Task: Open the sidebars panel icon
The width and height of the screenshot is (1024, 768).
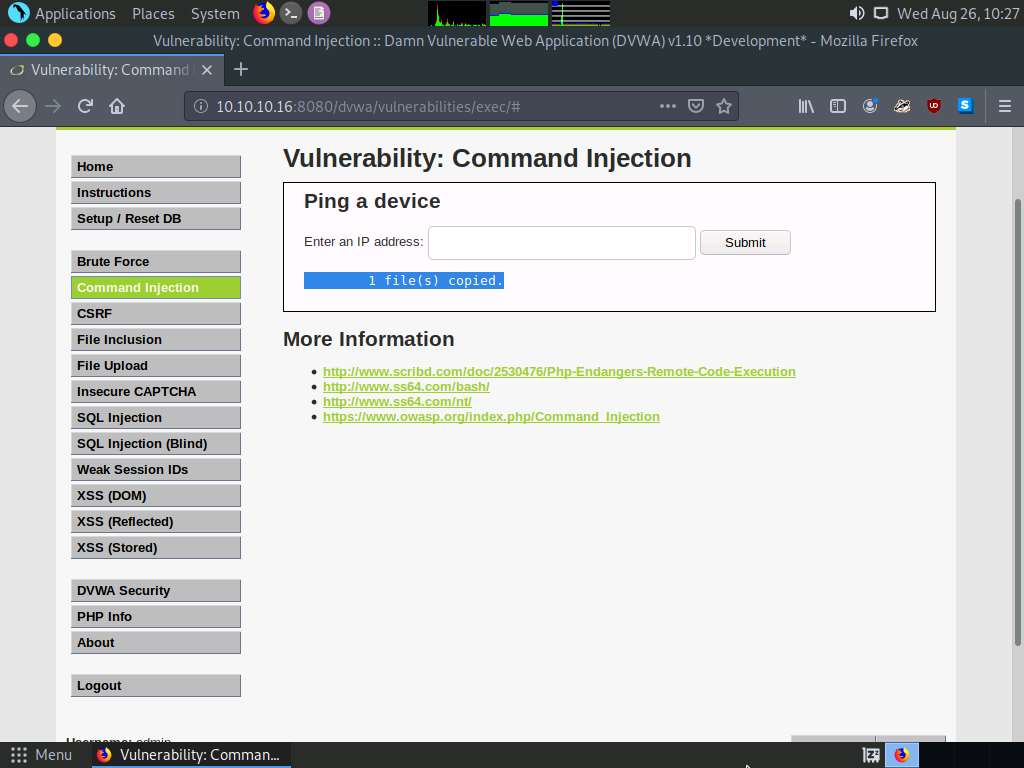Action: pyautogui.click(x=838, y=105)
